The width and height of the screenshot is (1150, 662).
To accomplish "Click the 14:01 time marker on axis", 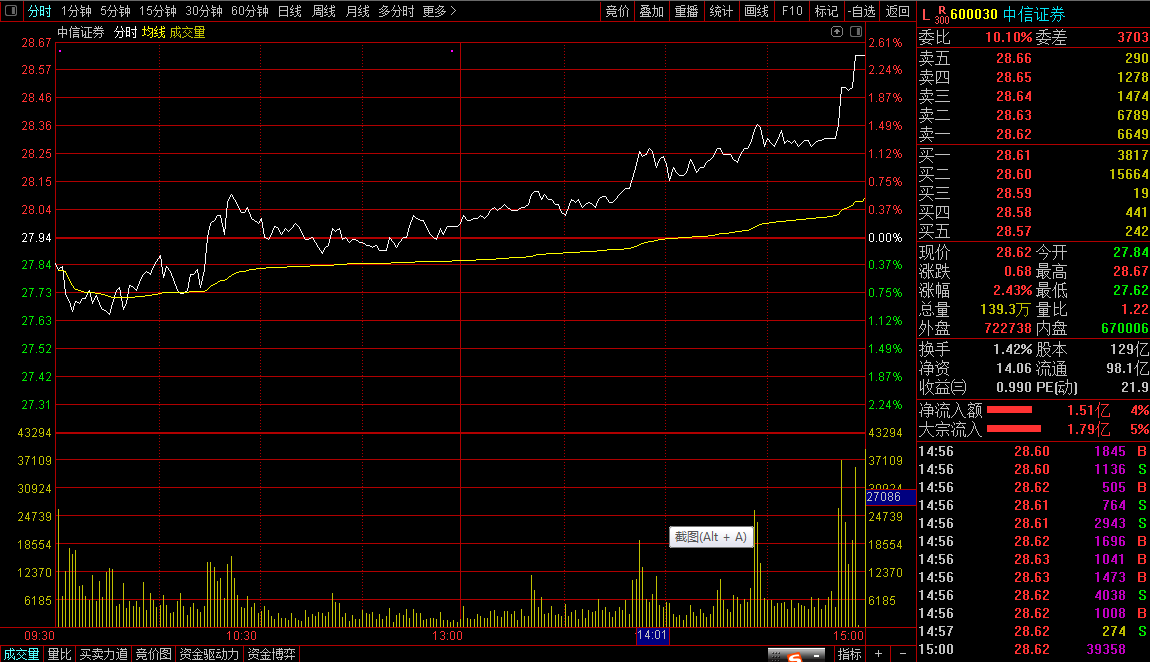I will [652, 635].
